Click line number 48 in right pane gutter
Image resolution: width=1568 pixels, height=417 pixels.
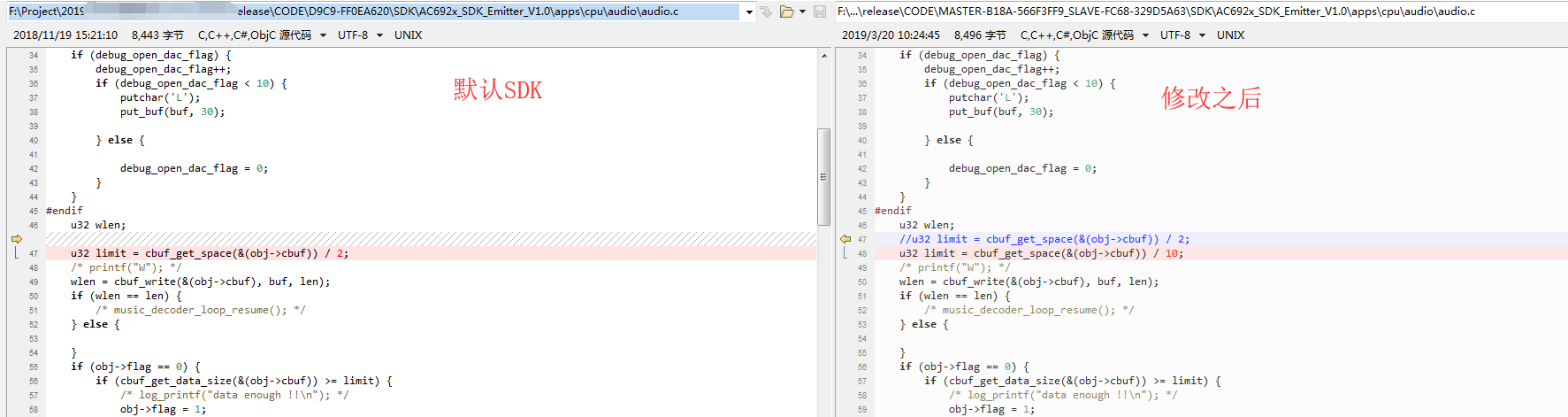862,253
